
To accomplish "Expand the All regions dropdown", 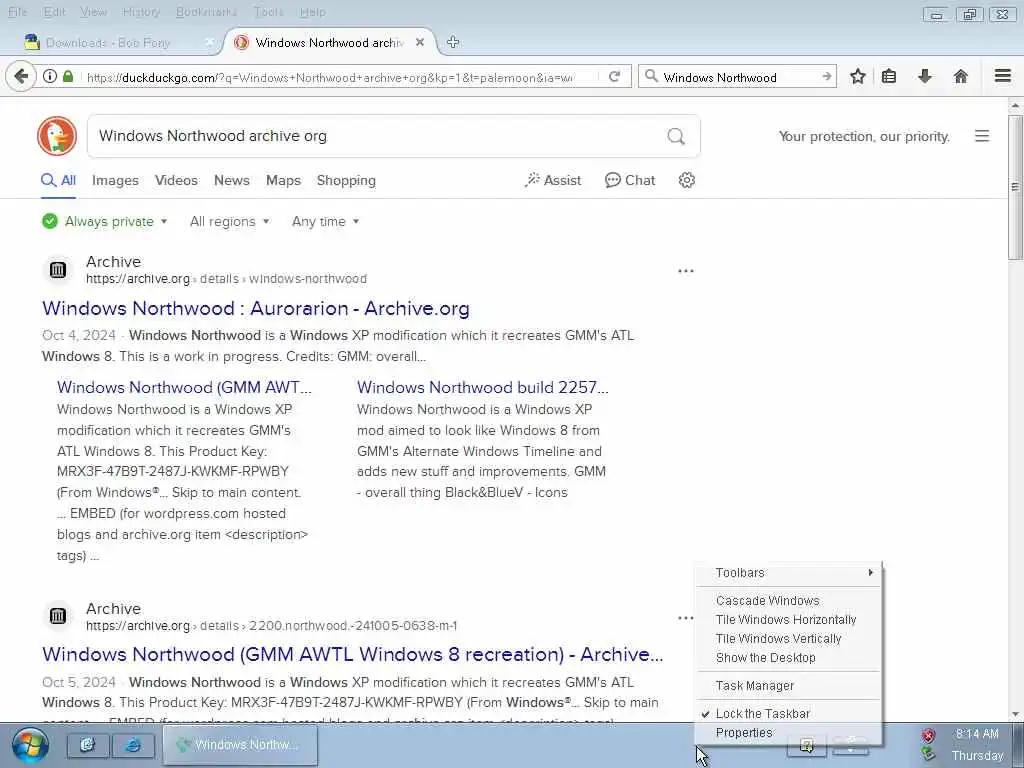I will pos(229,221).
